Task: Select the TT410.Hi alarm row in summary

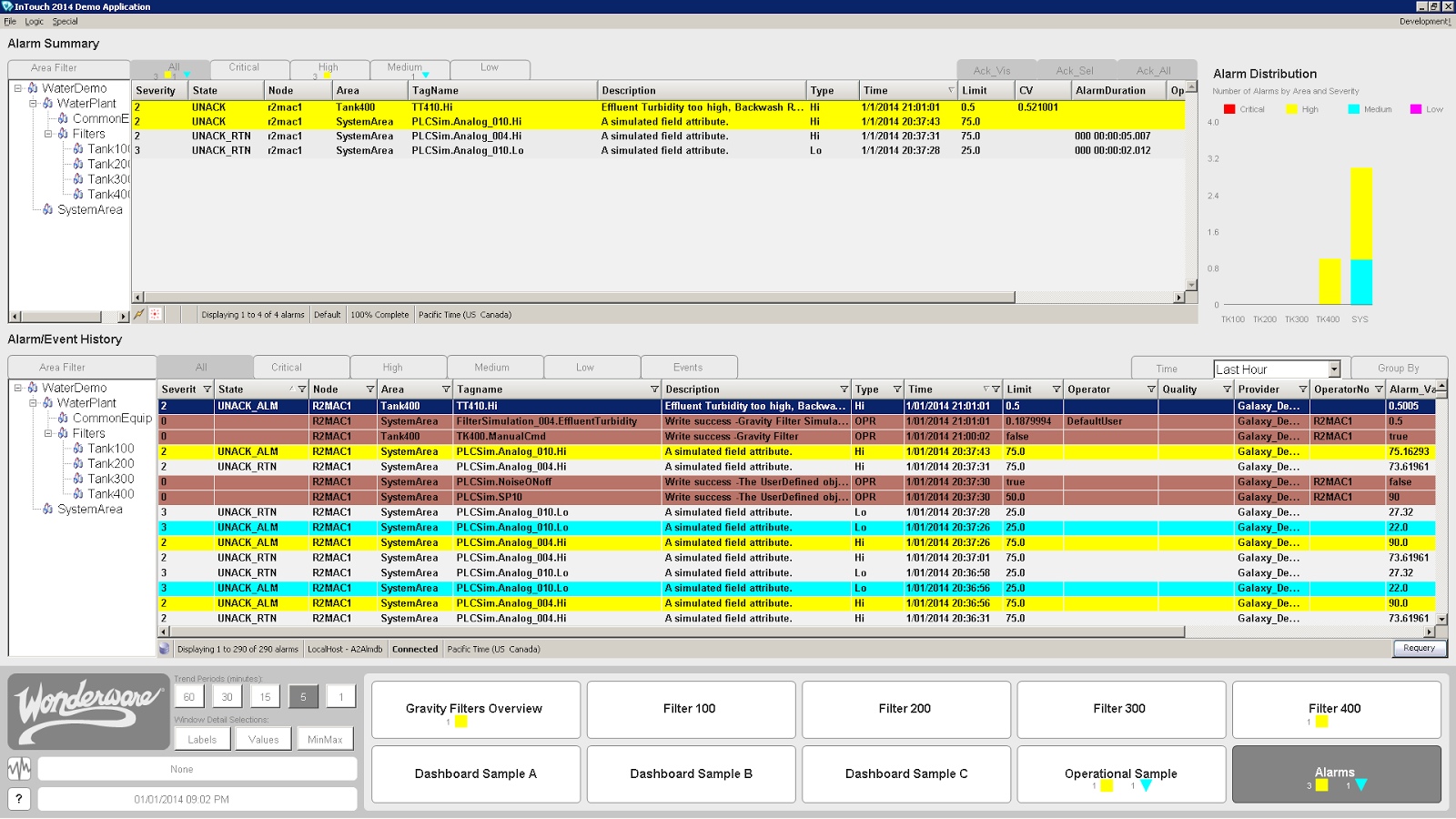Action: click(x=659, y=107)
